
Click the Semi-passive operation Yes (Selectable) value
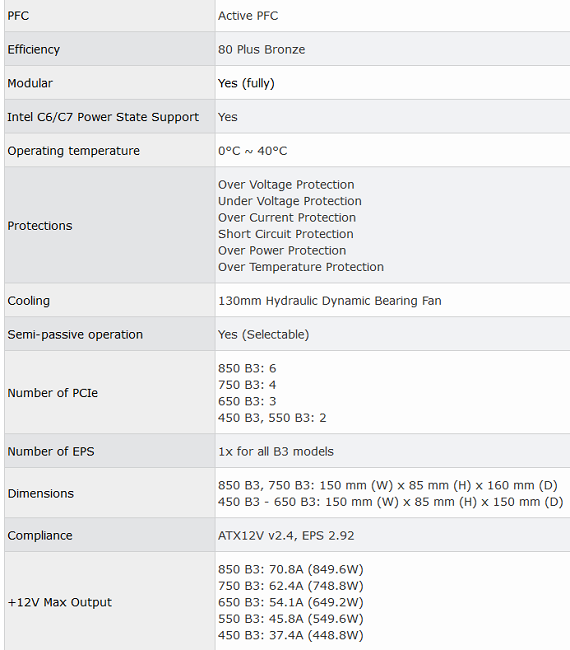click(264, 335)
